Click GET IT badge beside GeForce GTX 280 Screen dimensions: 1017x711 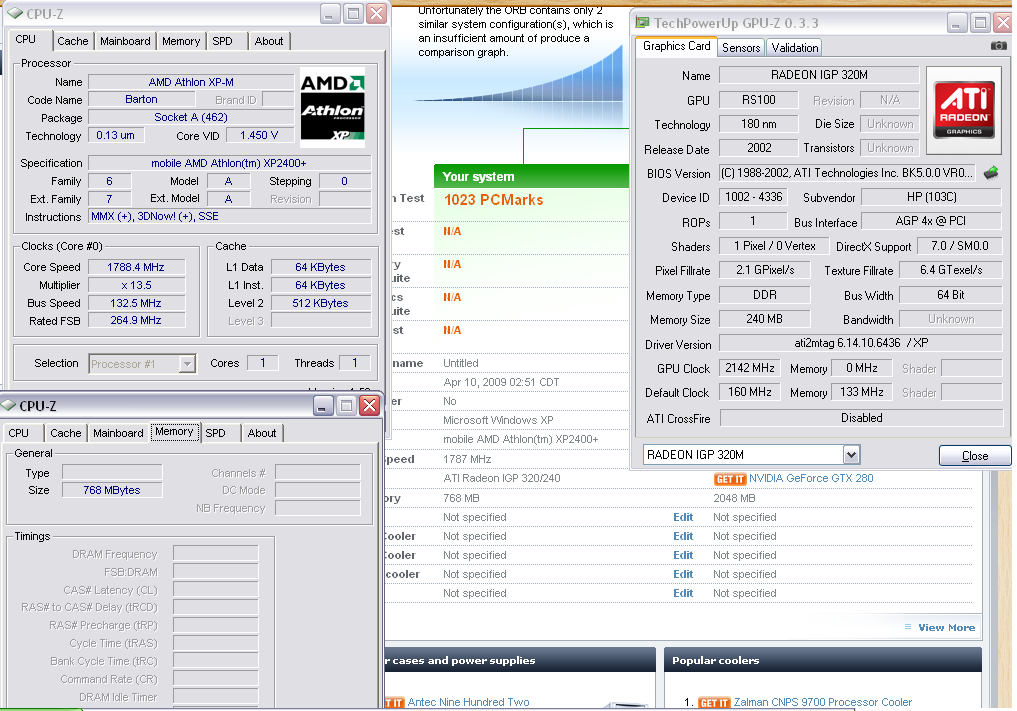(x=730, y=479)
